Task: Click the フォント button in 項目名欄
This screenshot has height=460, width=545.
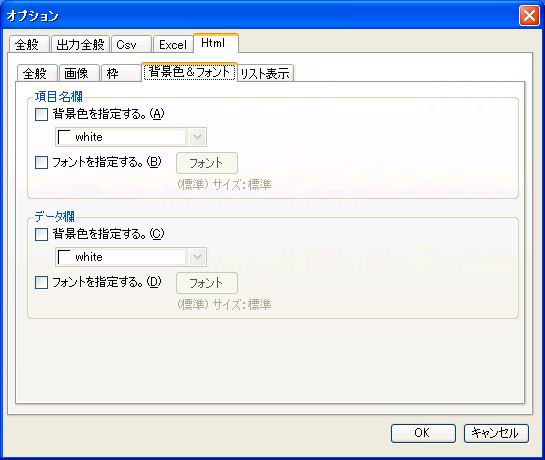Action: point(207,163)
